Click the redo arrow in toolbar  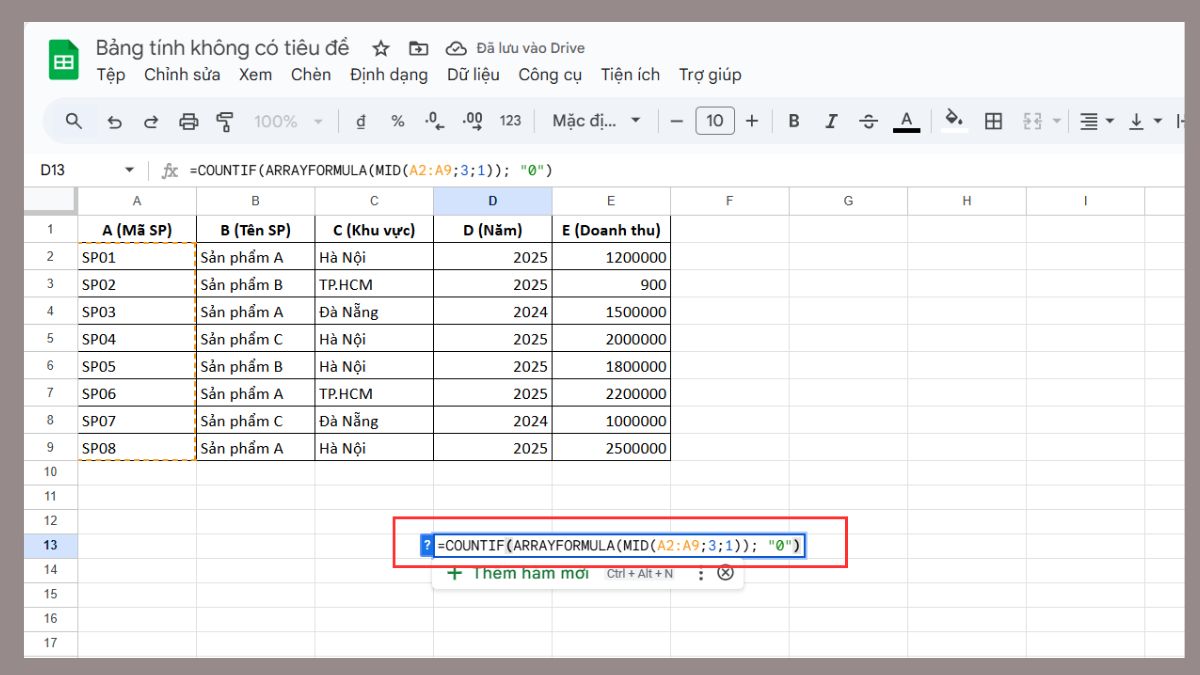(151, 121)
